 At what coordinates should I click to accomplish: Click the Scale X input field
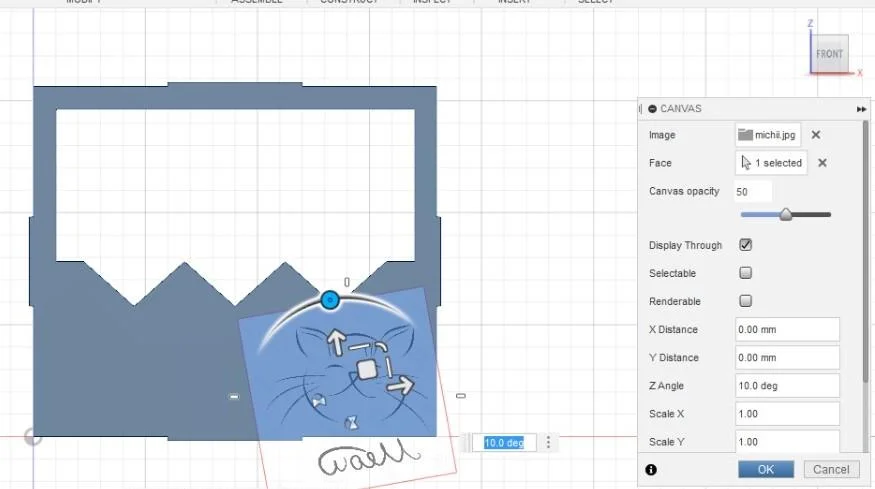pos(787,414)
